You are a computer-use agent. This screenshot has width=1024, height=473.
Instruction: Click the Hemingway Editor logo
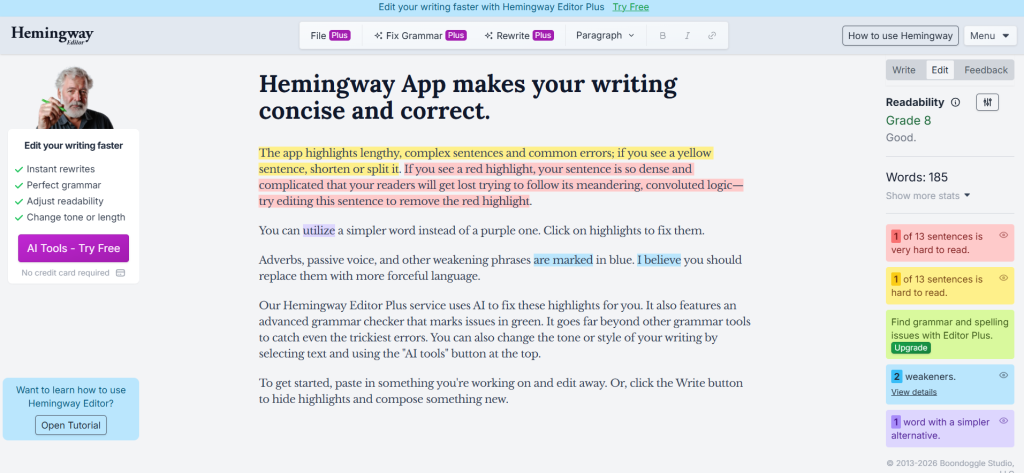[52, 35]
